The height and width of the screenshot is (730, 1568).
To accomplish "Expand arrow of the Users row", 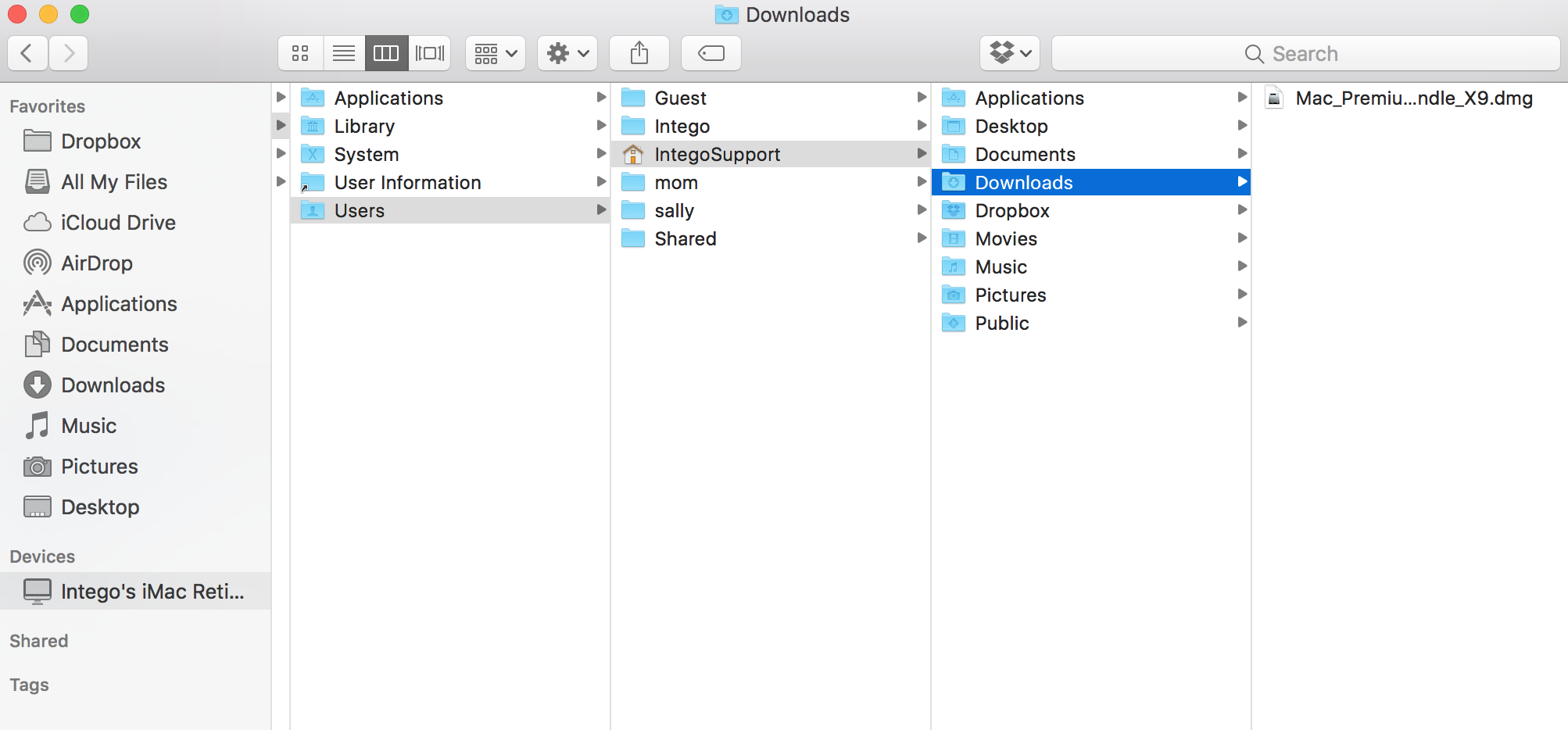I will [x=601, y=209].
